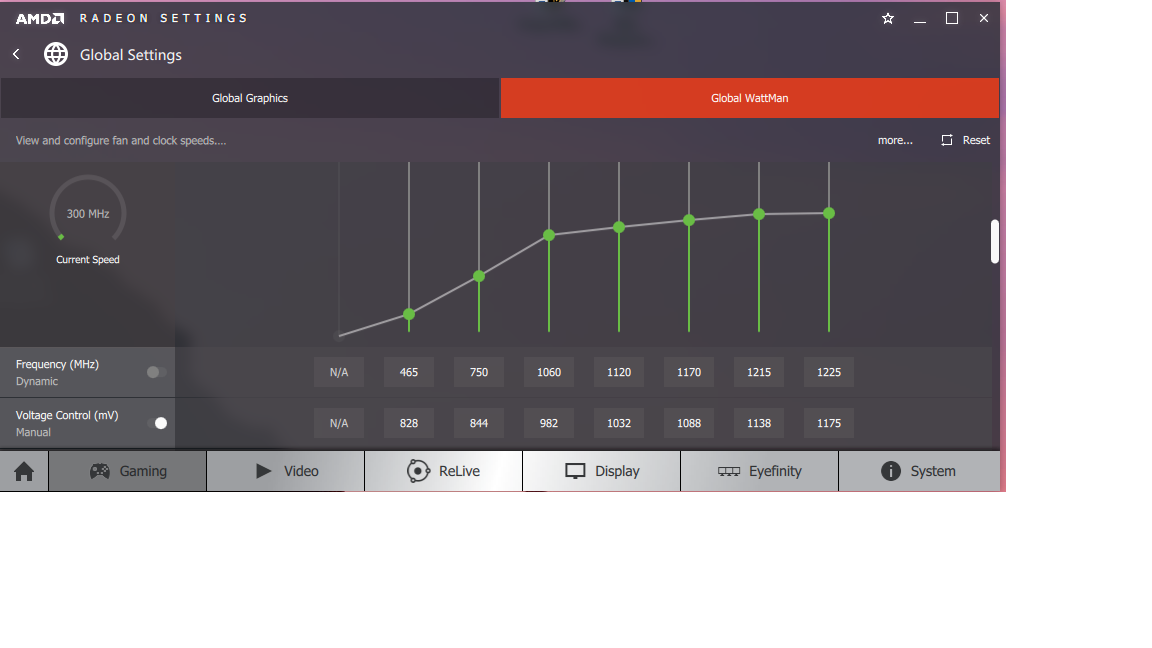Click the Frequency N/A field
1152x648 pixels.
coord(339,372)
